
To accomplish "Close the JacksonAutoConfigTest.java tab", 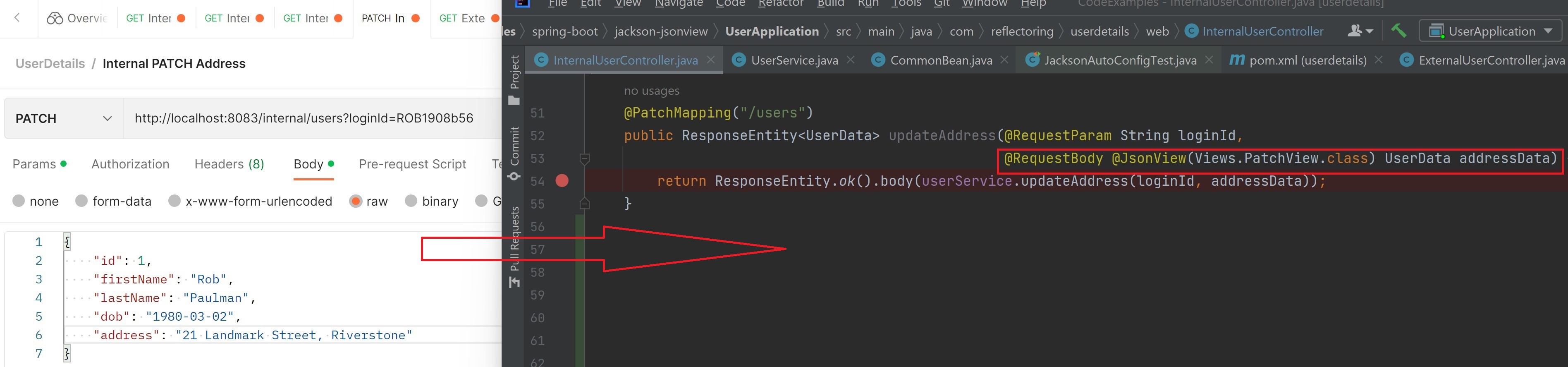I will click(1209, 60).
